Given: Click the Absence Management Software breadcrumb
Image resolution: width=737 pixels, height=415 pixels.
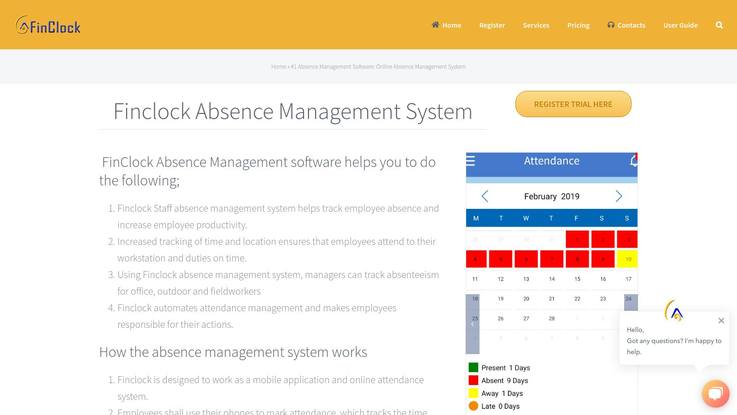Looking at the screenshot, I should pyautogui.click(x=378, y=67).
